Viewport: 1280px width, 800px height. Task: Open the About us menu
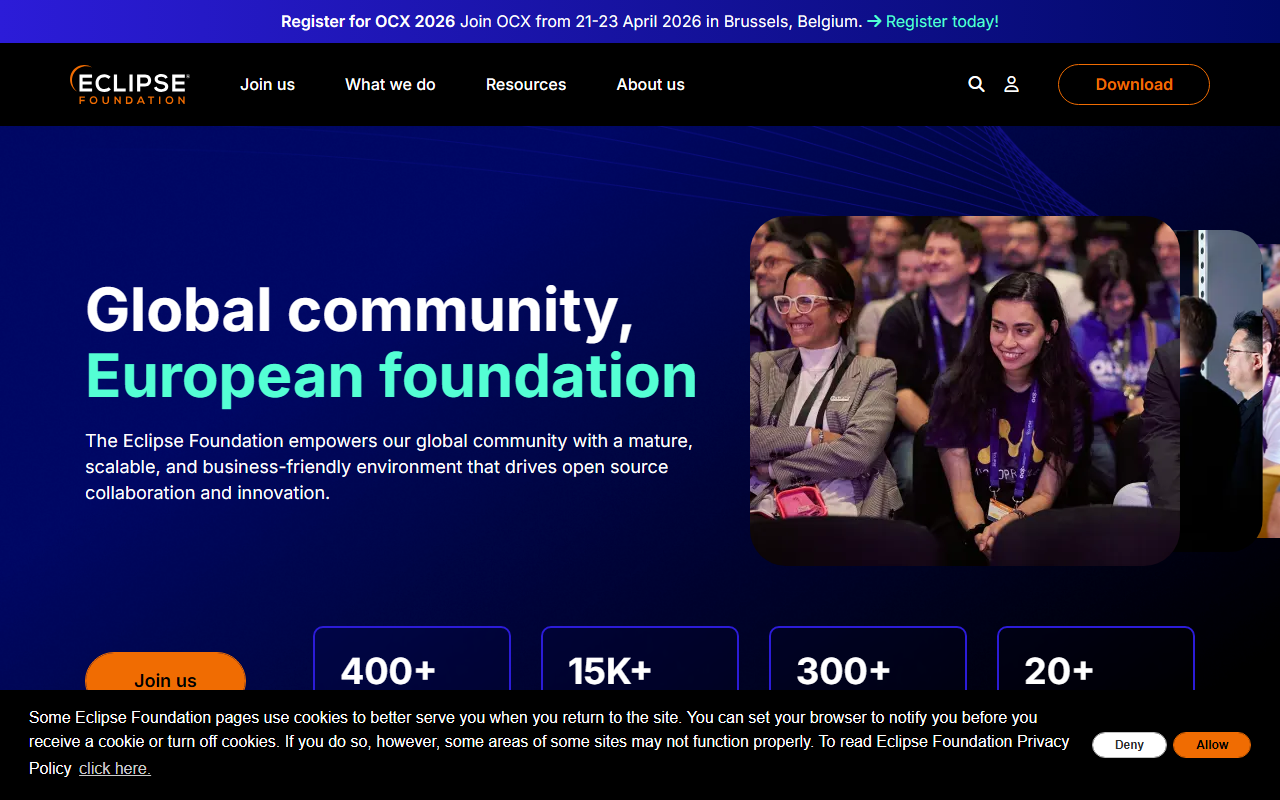650,84
